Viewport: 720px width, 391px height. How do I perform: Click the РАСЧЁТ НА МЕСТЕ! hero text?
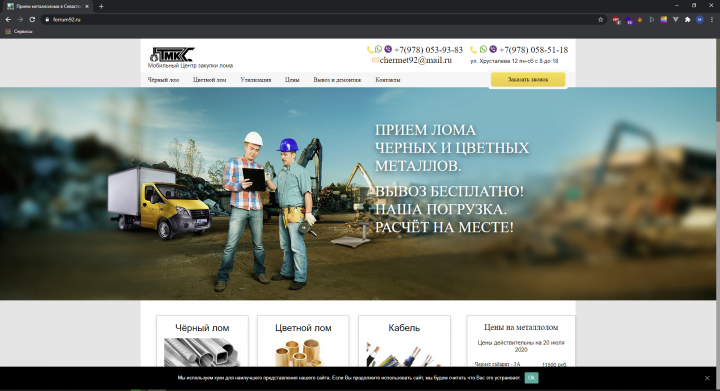click(x=444, y=227)
